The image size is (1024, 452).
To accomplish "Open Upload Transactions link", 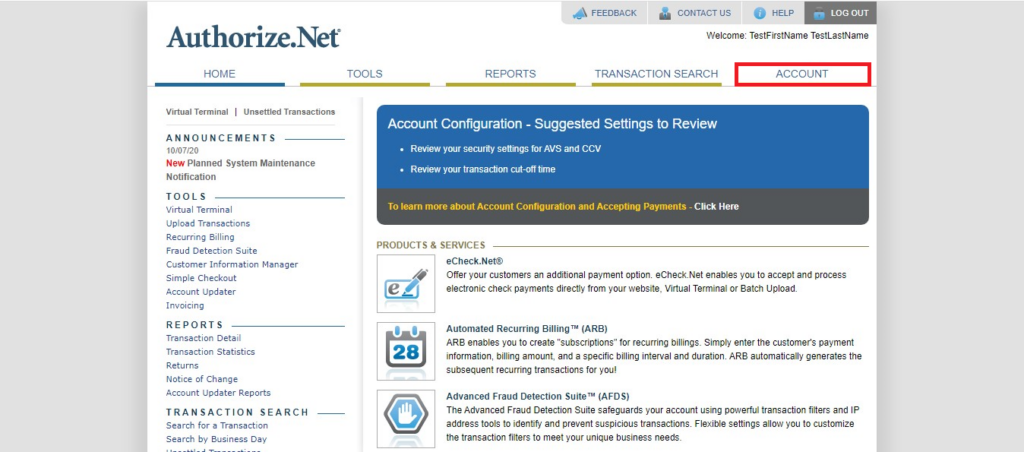I will point(208,223).
